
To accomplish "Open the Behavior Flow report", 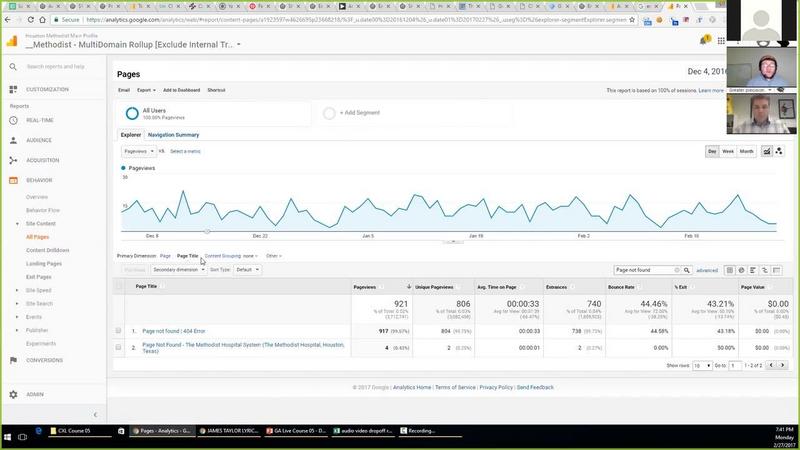I will [x=43, y=211].
